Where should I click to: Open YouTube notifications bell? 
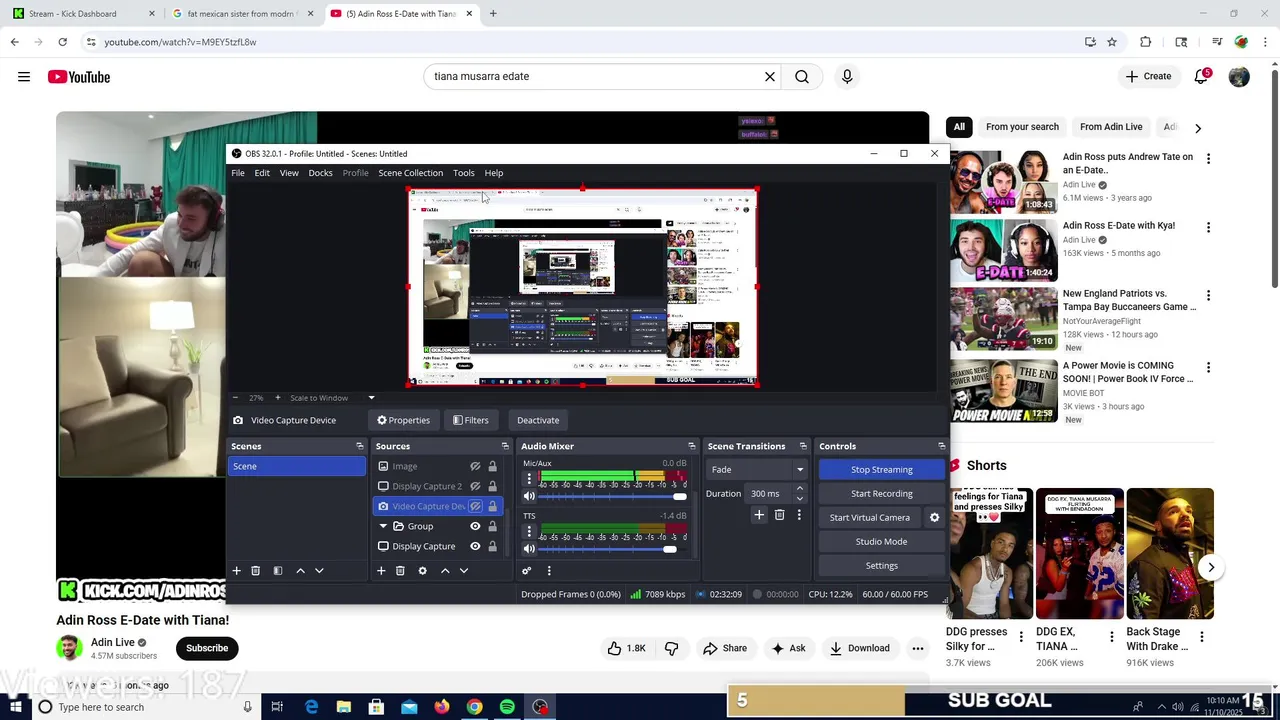(x=1202, y=77)
